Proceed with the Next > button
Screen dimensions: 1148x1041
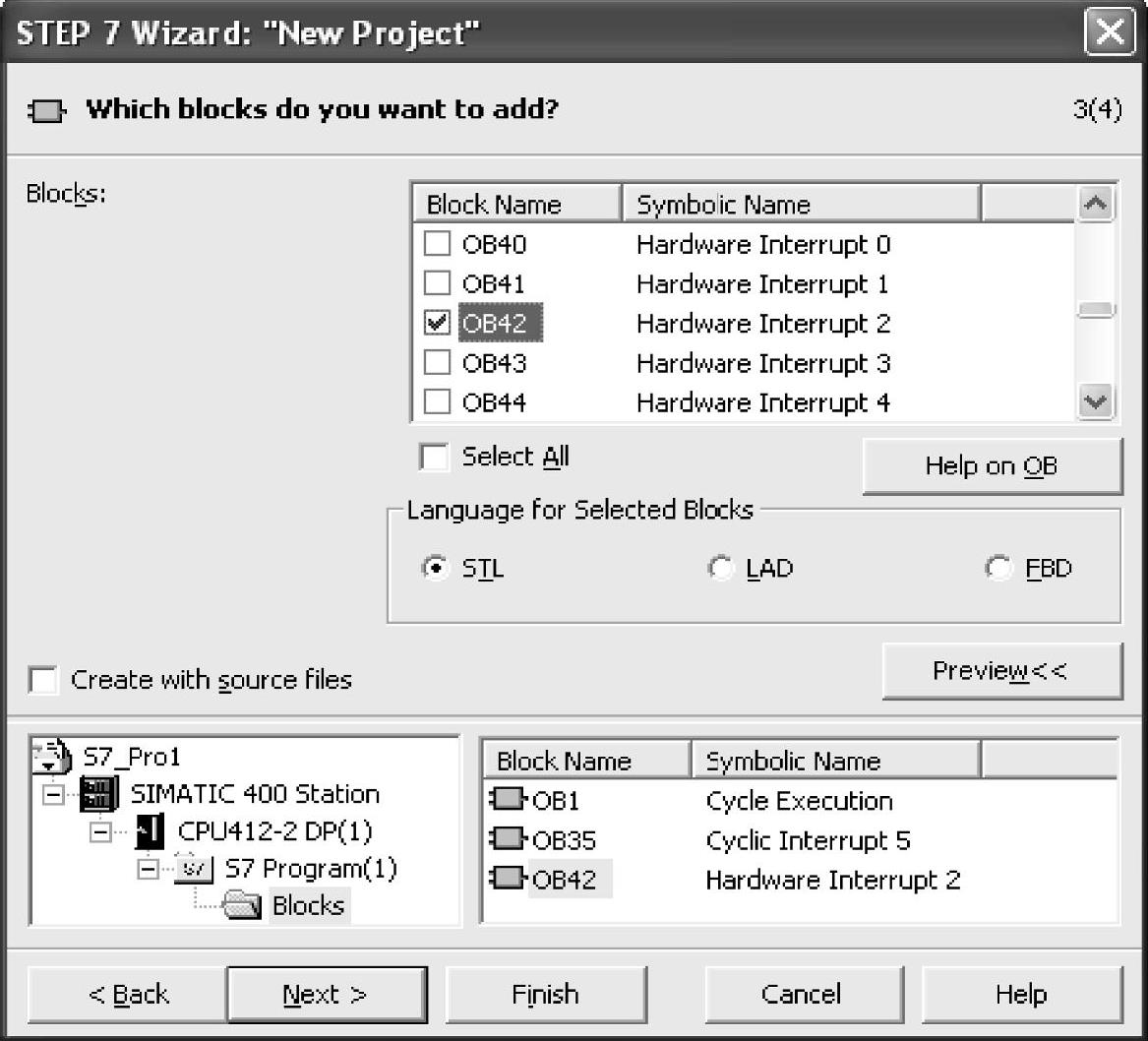click(327, 994)
